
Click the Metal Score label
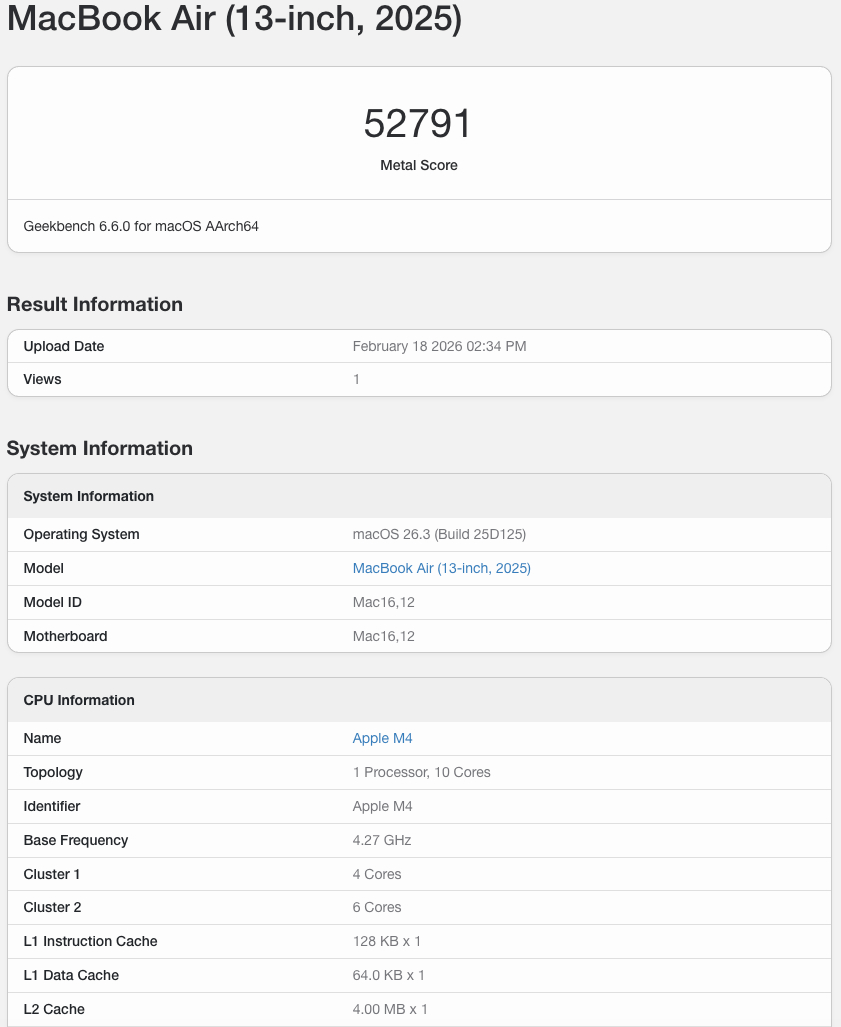[x=418, y=165]
